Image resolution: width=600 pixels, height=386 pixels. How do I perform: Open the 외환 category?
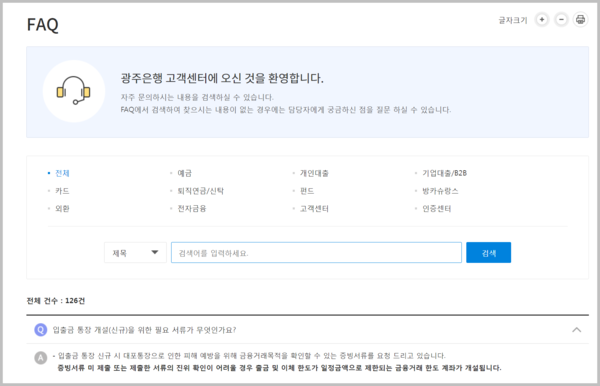point(62,208)
